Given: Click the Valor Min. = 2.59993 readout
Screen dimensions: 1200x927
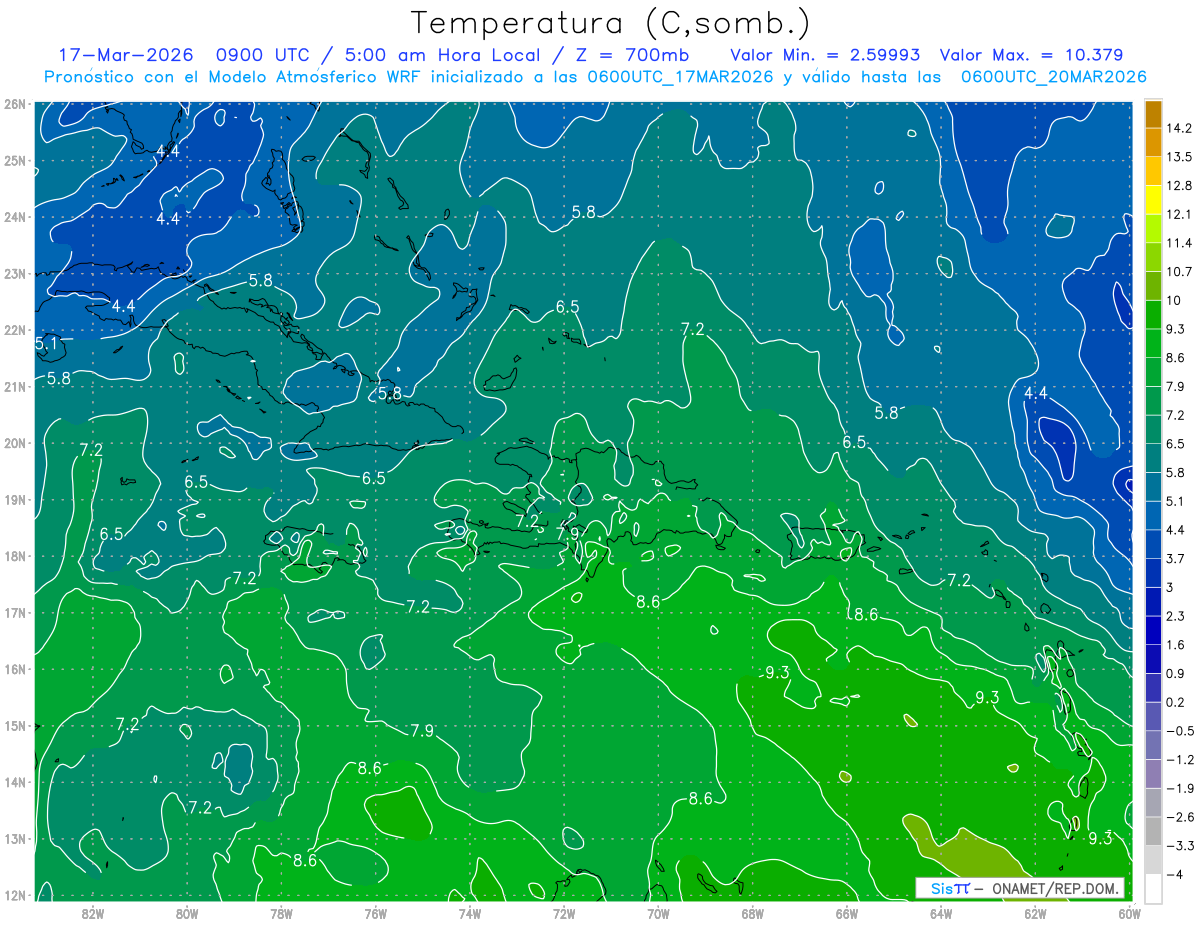Looking at the screenshot, I should pyautogui.click(x=825, y=55).
